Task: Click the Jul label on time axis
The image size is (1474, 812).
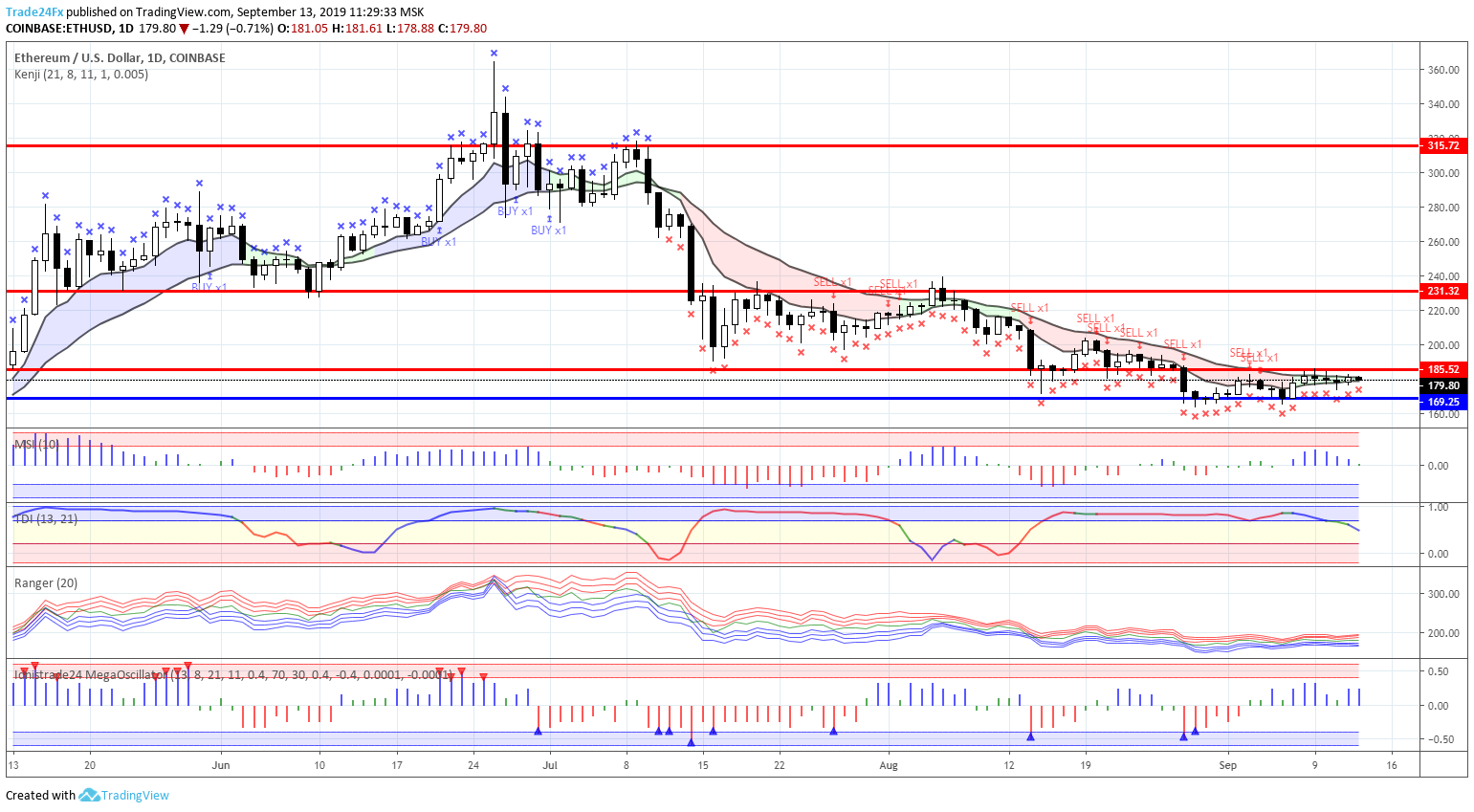Action: pos(550,765)
